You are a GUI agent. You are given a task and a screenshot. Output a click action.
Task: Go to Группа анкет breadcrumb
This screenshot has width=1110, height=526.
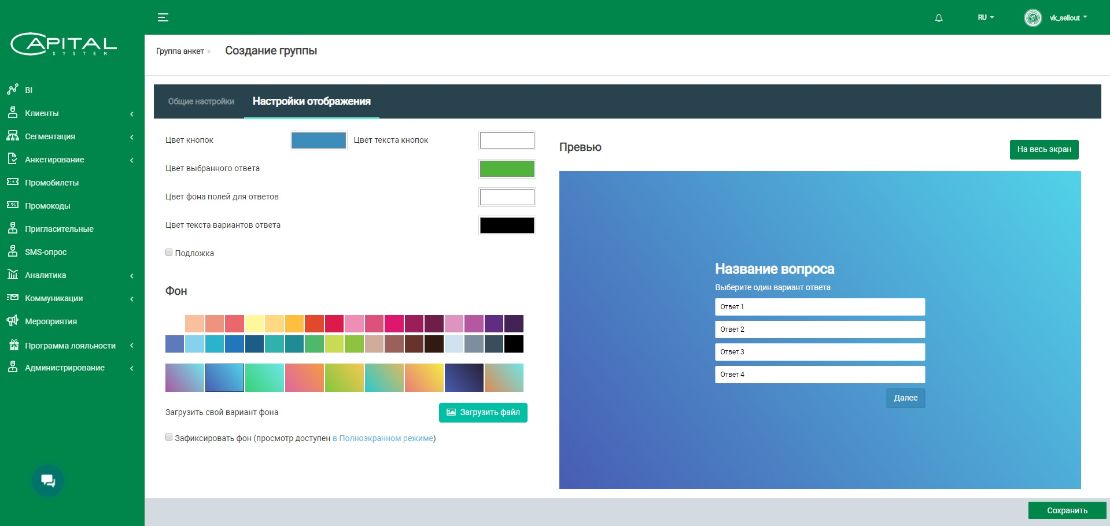[x=180, y=51]
